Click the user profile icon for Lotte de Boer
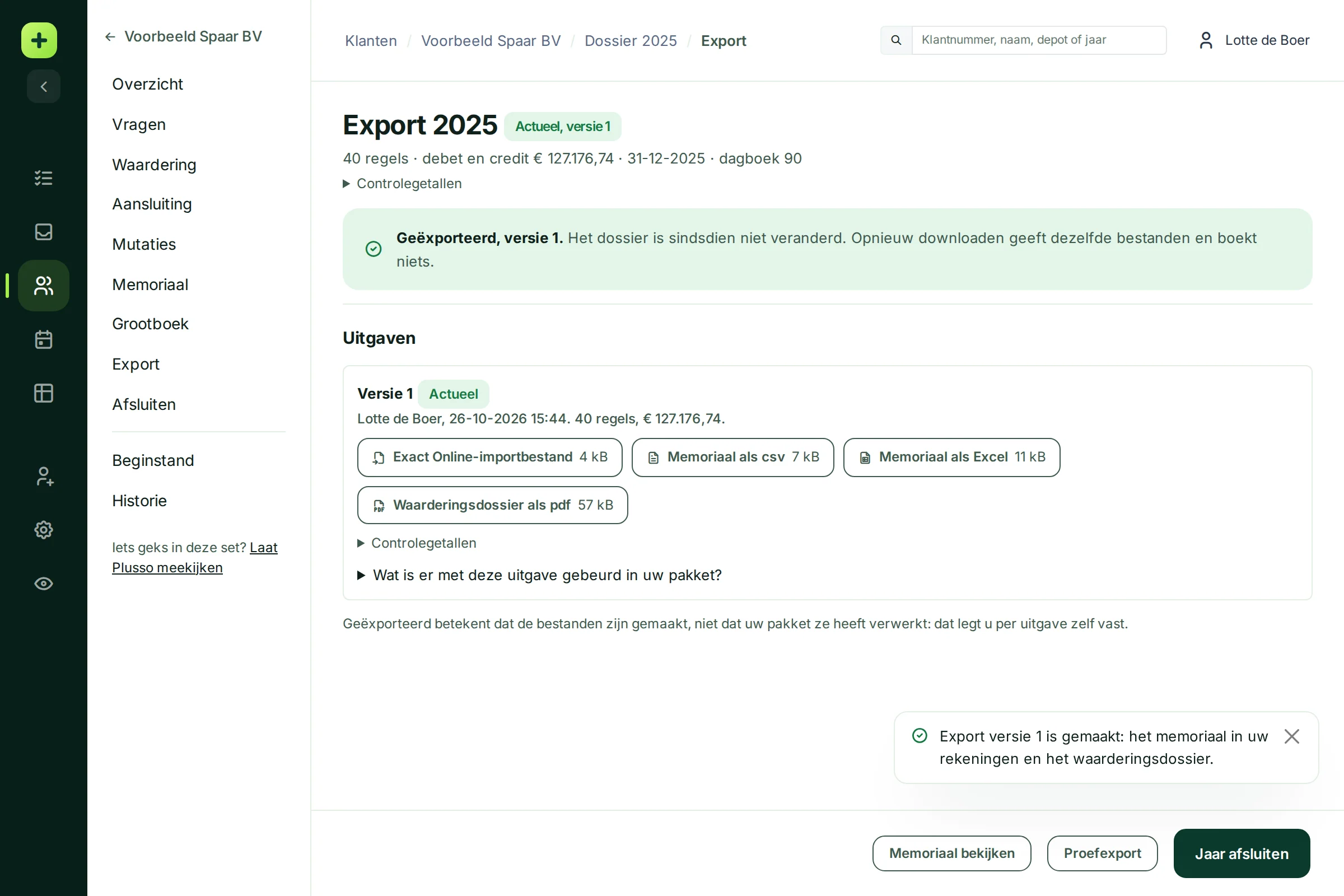The width and height of the screenshot is (1344, 896). click(x=1206, y=40)
